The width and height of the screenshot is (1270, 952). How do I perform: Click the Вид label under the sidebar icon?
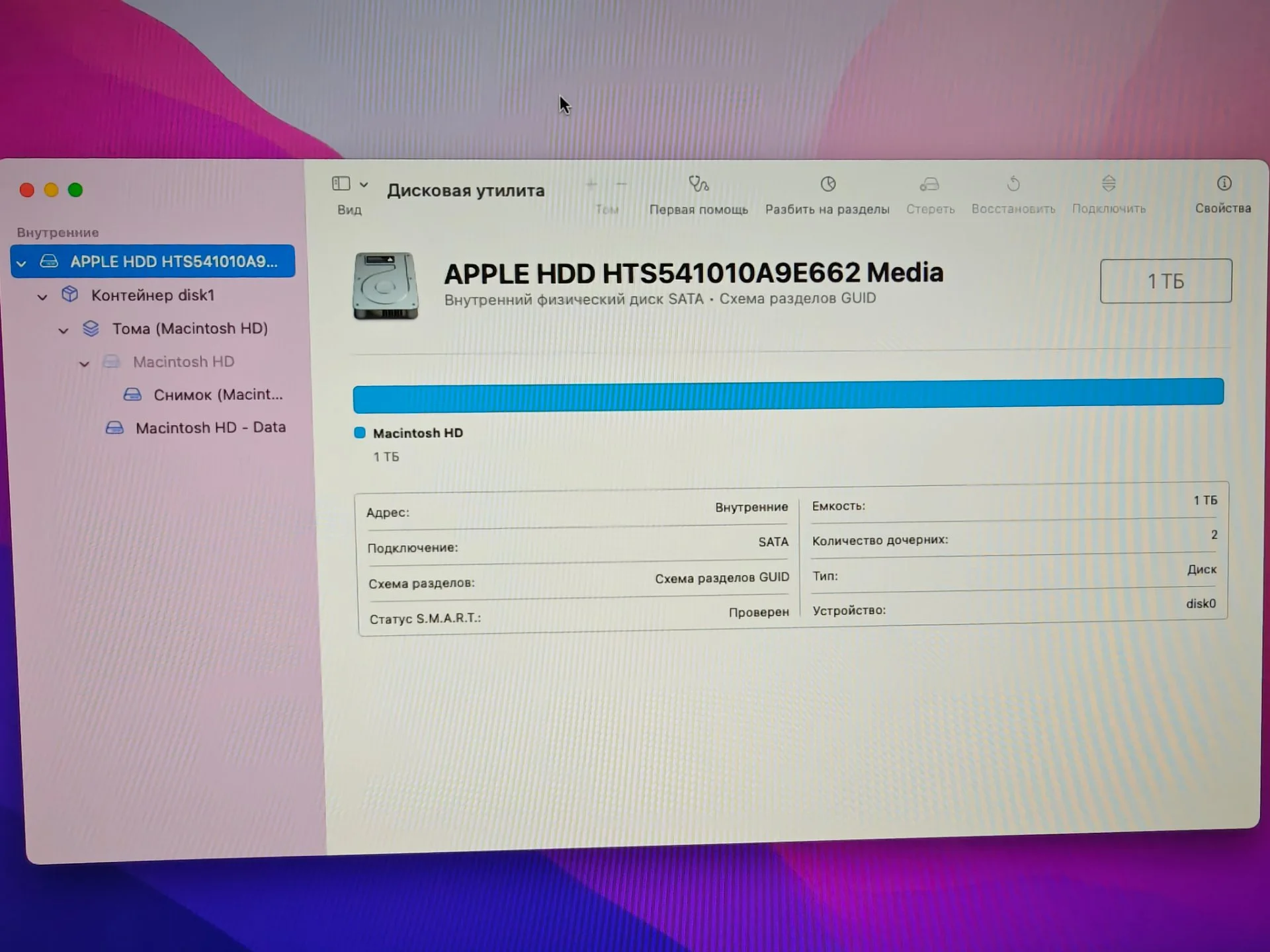[x=349, y=210]
